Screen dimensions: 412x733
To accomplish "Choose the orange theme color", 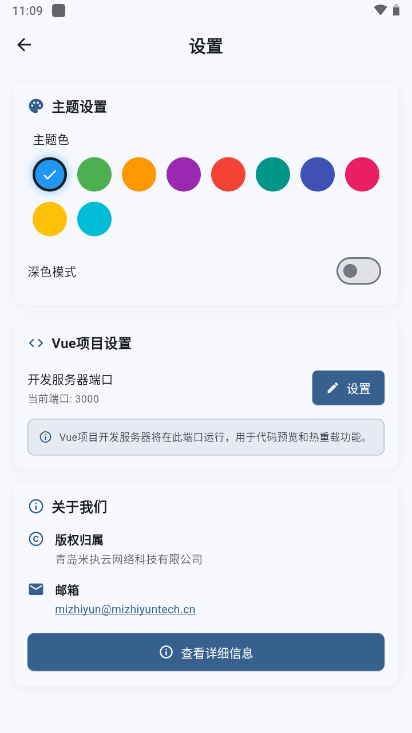I will (139, 174).
